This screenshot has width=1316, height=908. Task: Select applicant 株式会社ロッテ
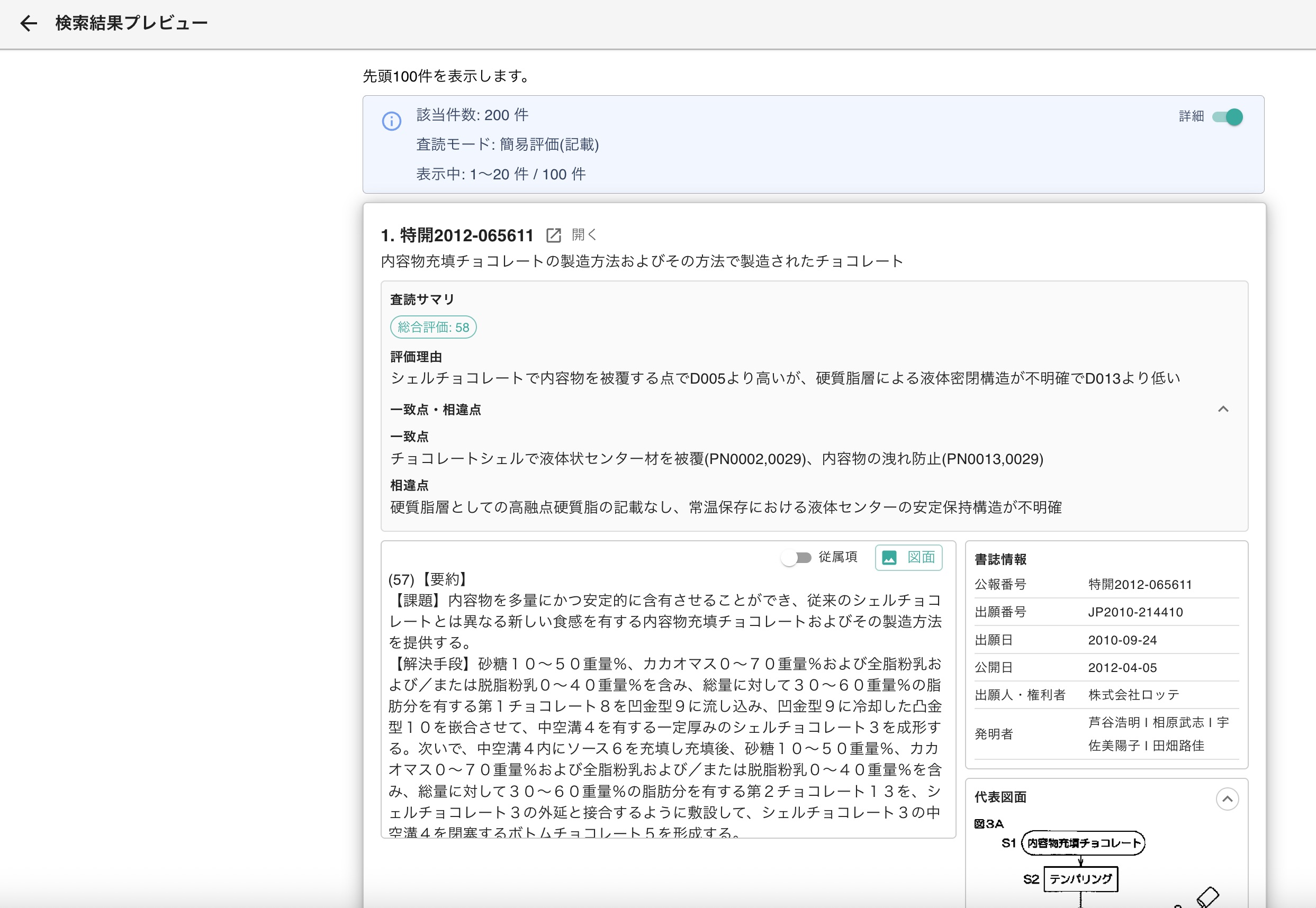(x=1134, y=695)
